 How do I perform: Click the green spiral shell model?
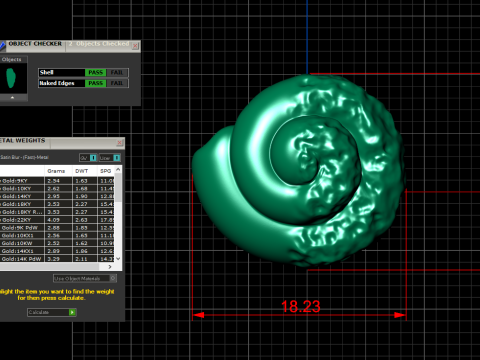pos(298,171)
